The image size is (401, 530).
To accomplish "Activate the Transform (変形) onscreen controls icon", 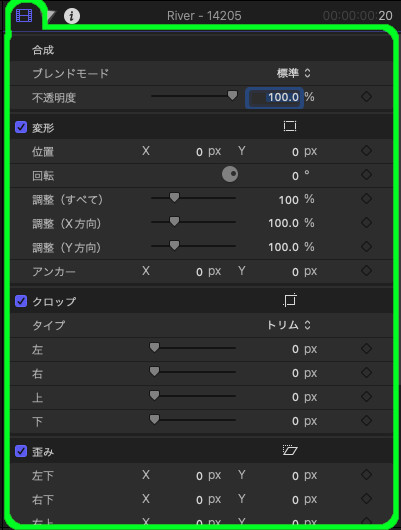I will (290, 126).
